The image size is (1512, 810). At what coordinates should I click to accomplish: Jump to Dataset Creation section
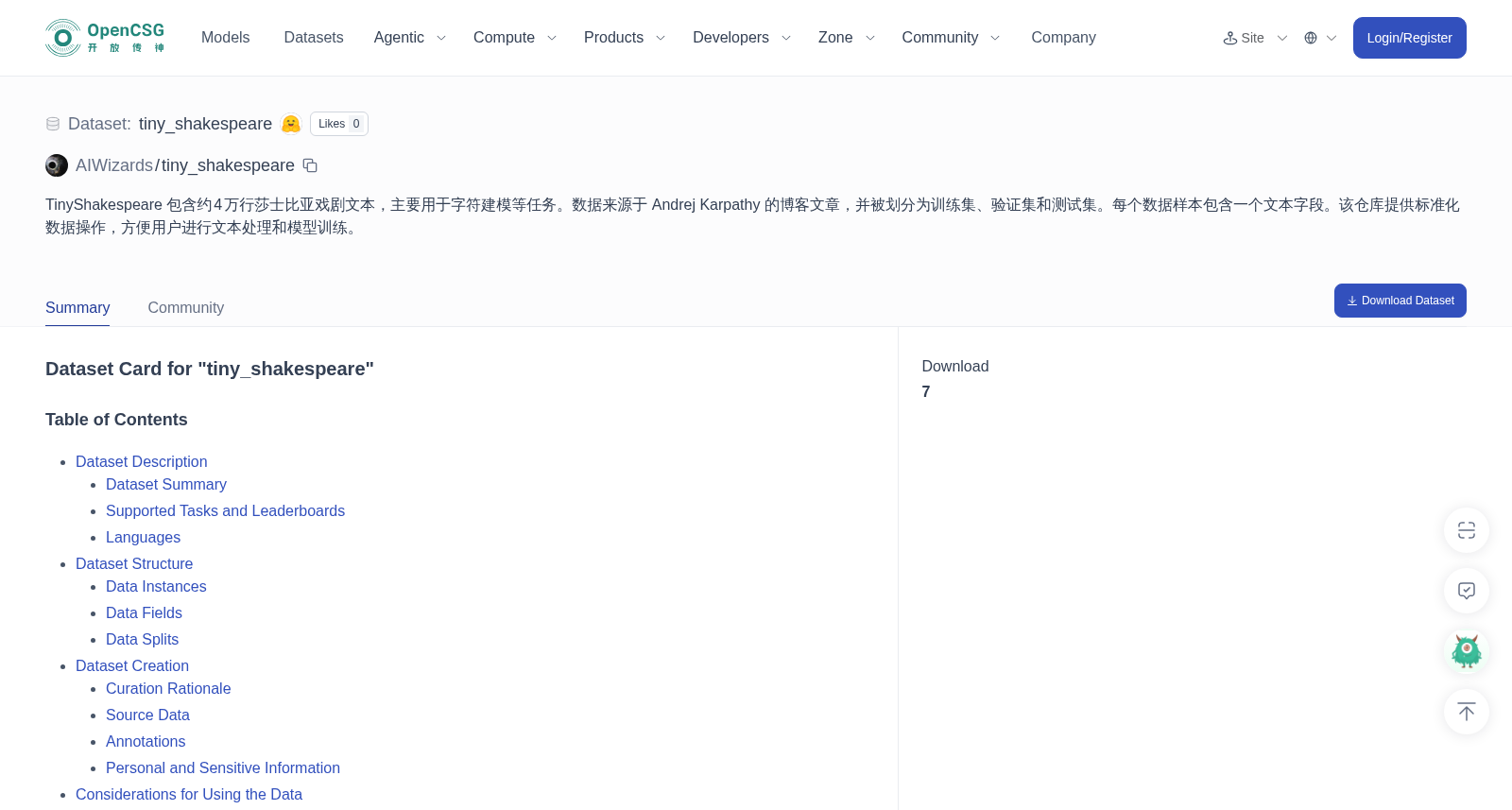click(132, 665)
